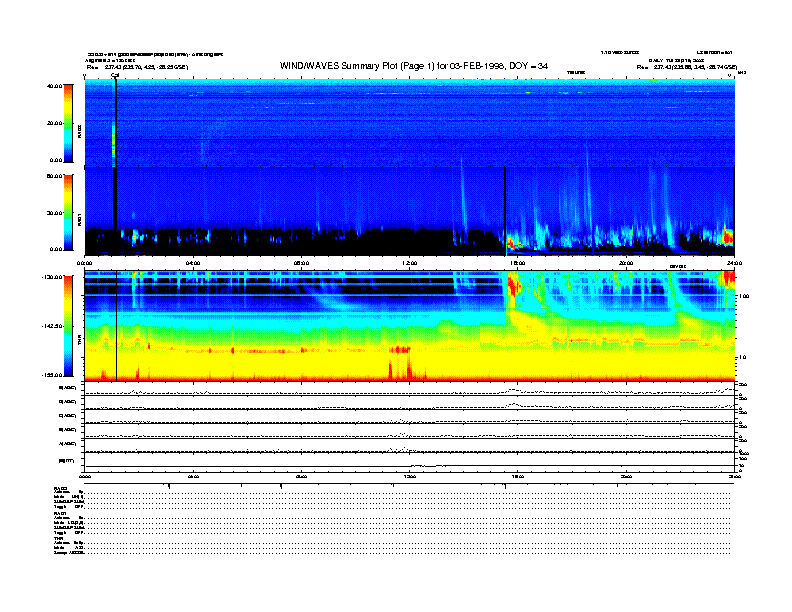Click the 40.00 maximum label on RAD2 scale
The width and height of the screenshot is (792, 612).
point(52,86)
